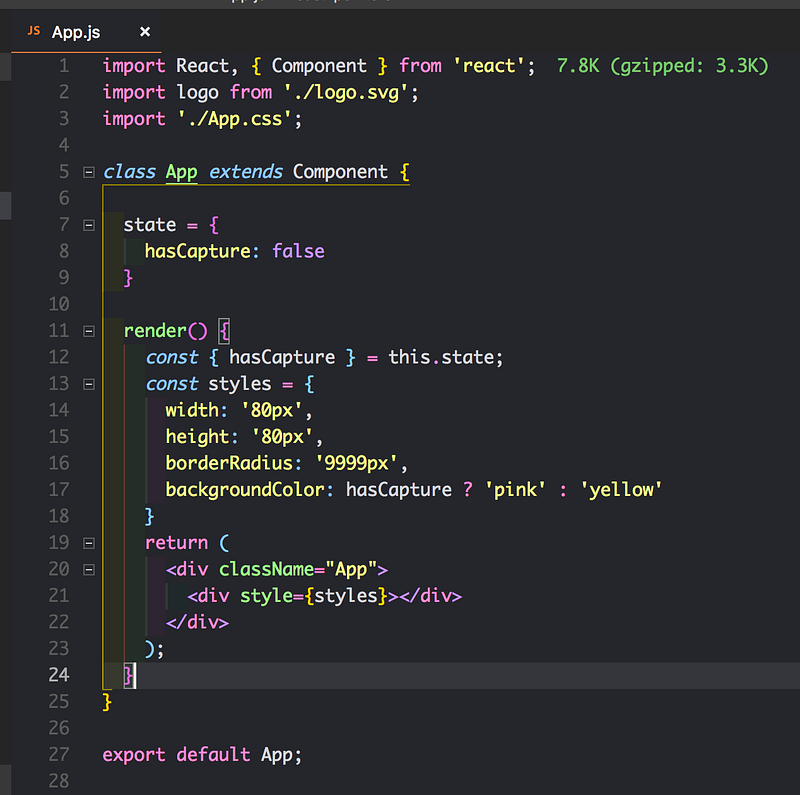Click 'Component' in the line 1 import braces

(x=319, y=66)
